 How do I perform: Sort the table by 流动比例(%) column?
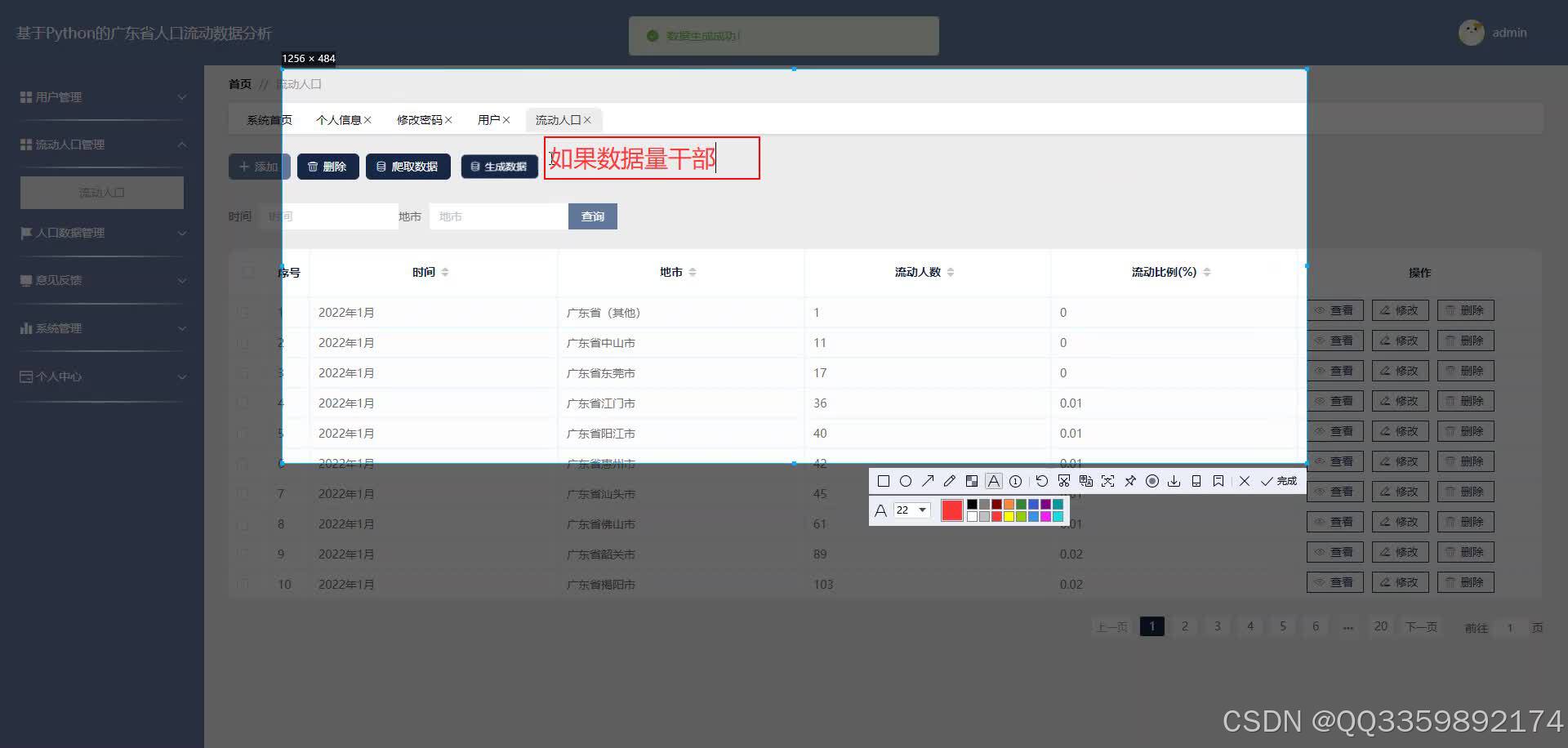point(1207,272)
